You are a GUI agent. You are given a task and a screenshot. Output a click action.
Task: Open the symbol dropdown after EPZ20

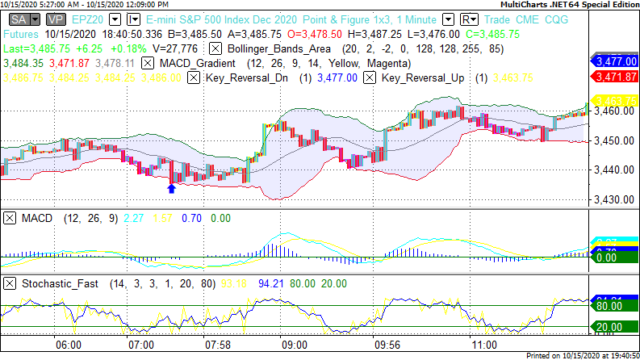coord(115,20)
